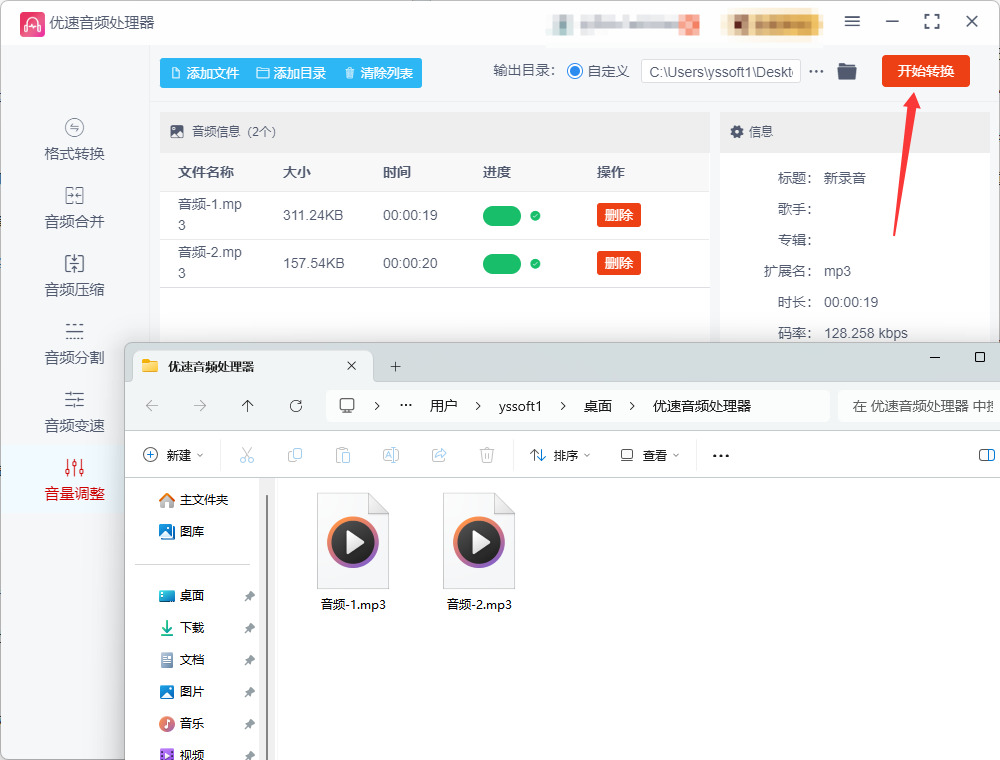Go up one folder in File Explorer

pyautogui.click(x=247, y=406)
